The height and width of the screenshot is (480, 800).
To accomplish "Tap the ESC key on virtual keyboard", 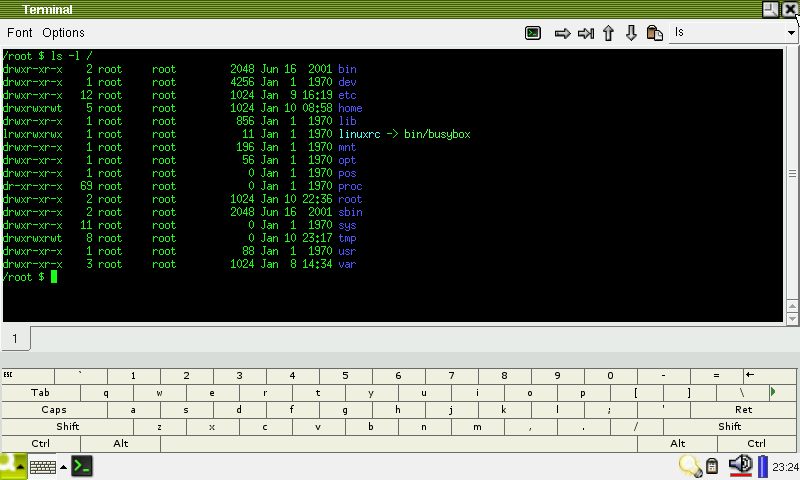I will pyautogui.click(x=28, y=376).
